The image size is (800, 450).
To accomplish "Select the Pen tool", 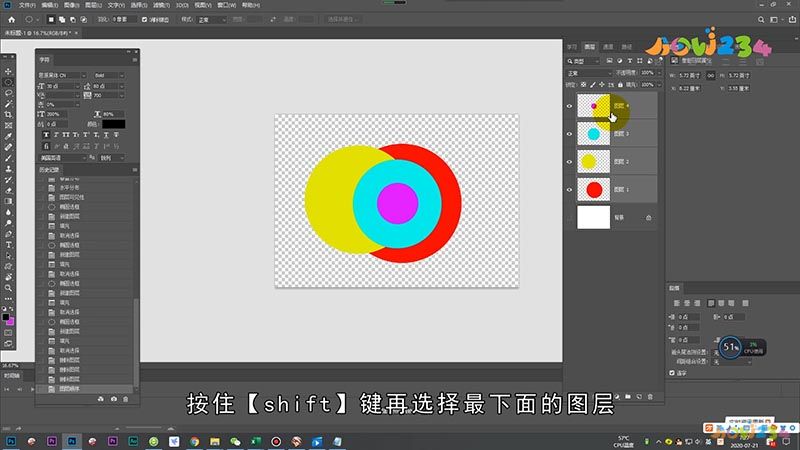I will [8, 234].
